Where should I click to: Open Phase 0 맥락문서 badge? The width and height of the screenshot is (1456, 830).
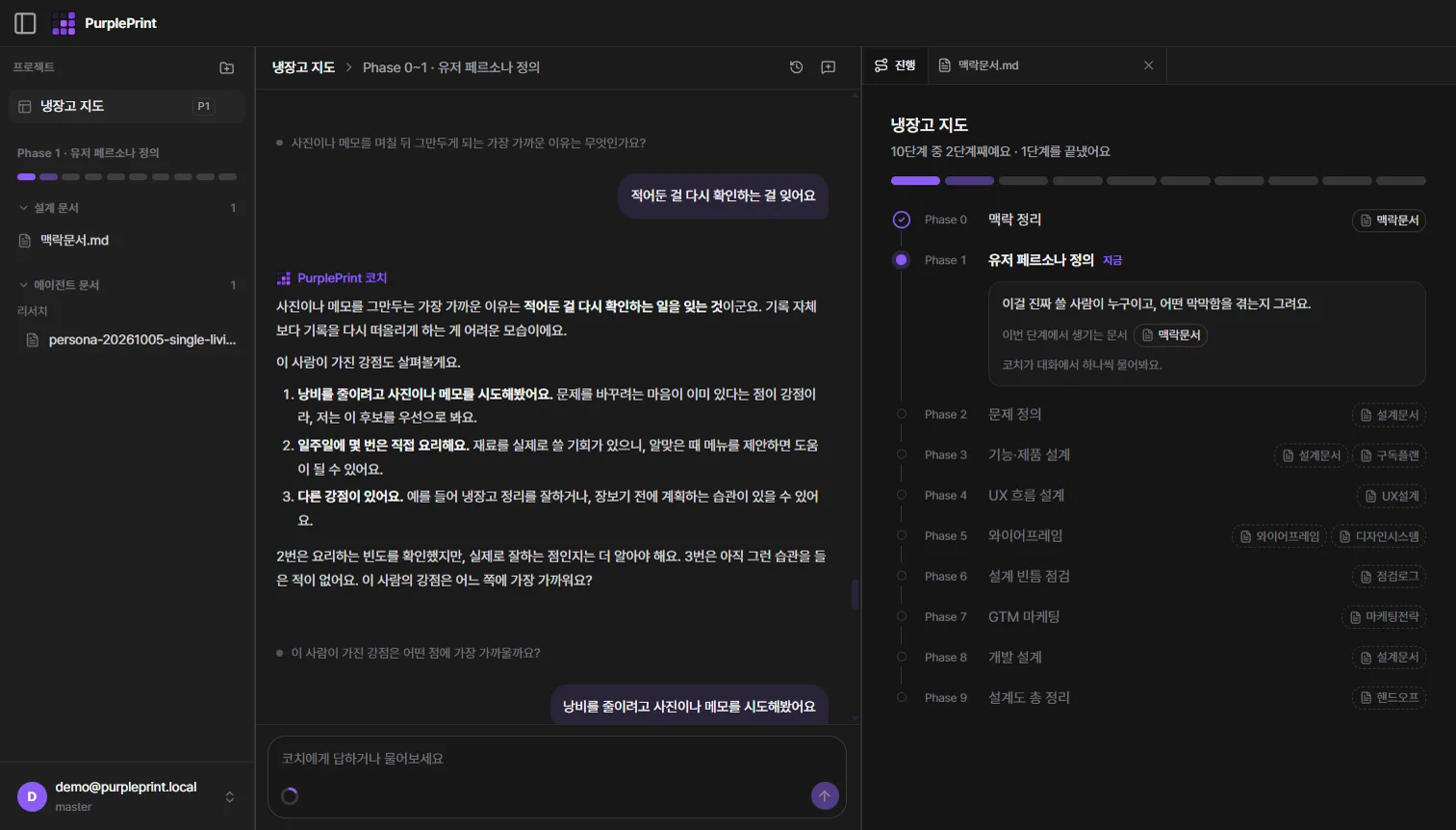(1389, 220)
